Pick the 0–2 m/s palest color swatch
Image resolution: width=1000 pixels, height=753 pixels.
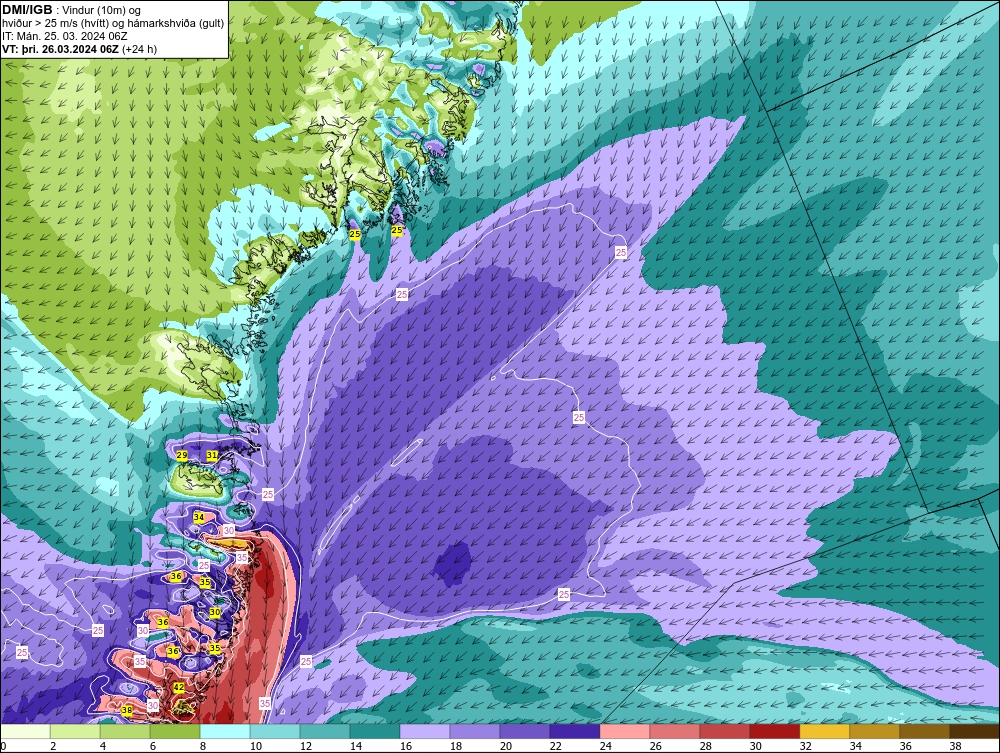coord(26,731)
